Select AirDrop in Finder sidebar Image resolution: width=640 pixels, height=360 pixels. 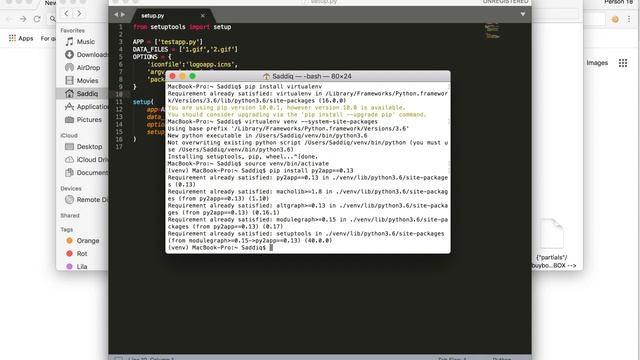[82, 67]
